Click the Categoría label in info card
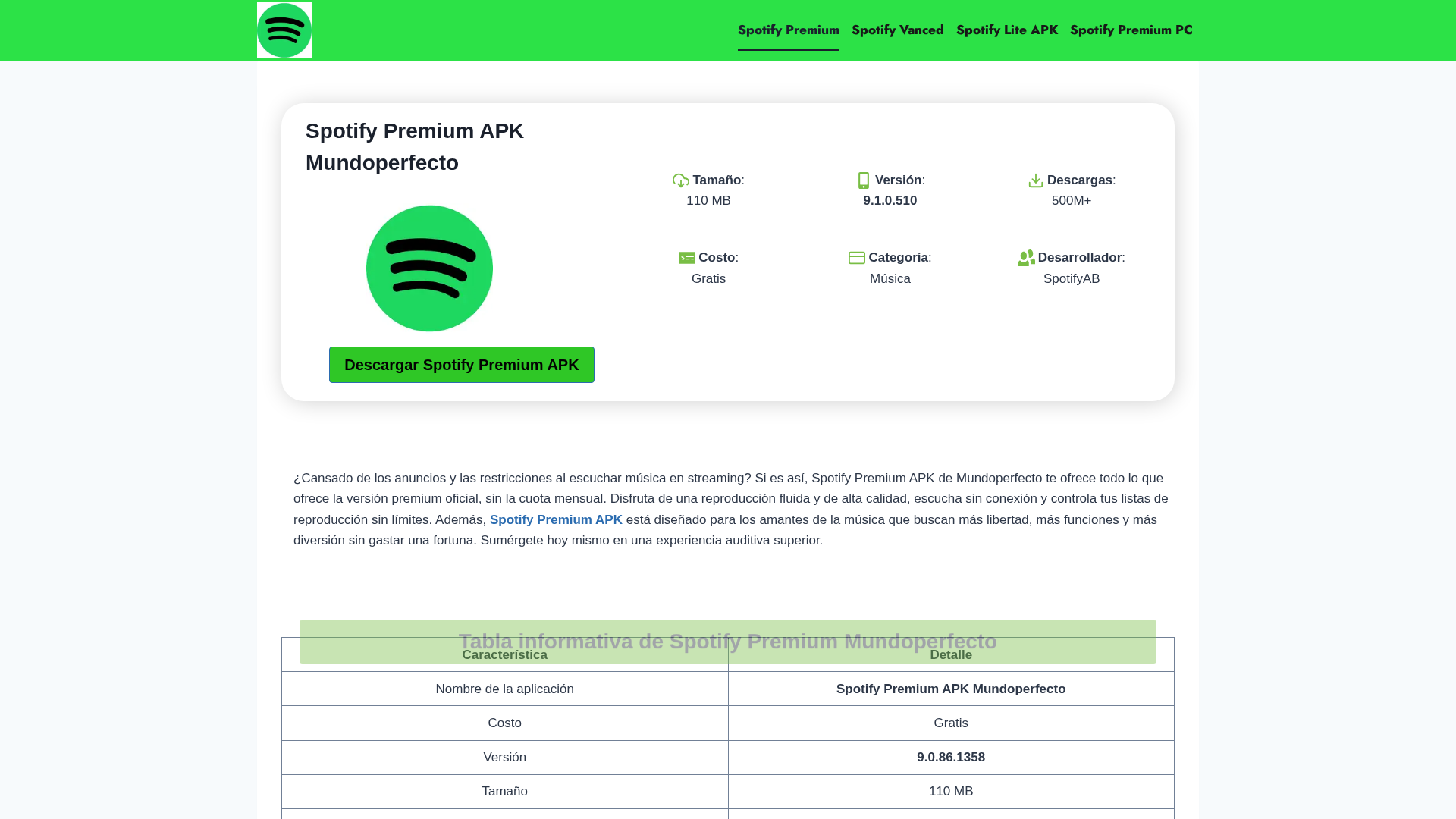1456x819 pixels. [899, 258]
